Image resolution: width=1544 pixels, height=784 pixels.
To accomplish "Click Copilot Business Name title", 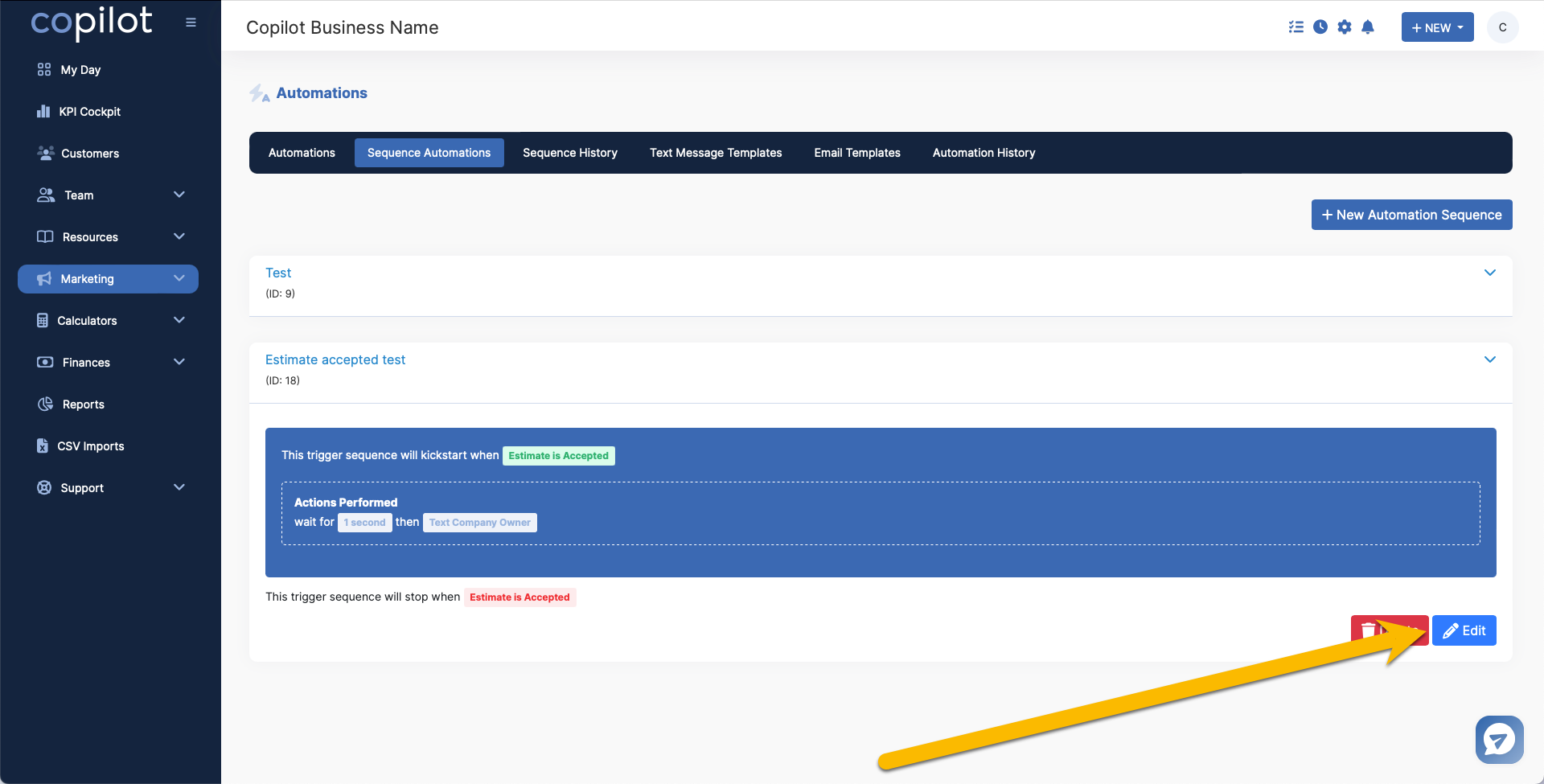I will click(343, 27).
